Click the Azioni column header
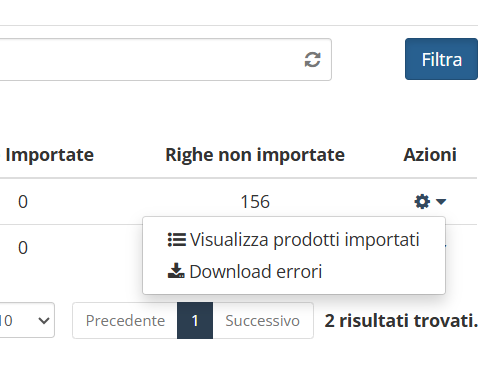The height and width of the screenshot is (386, 486). pos(430,155)
